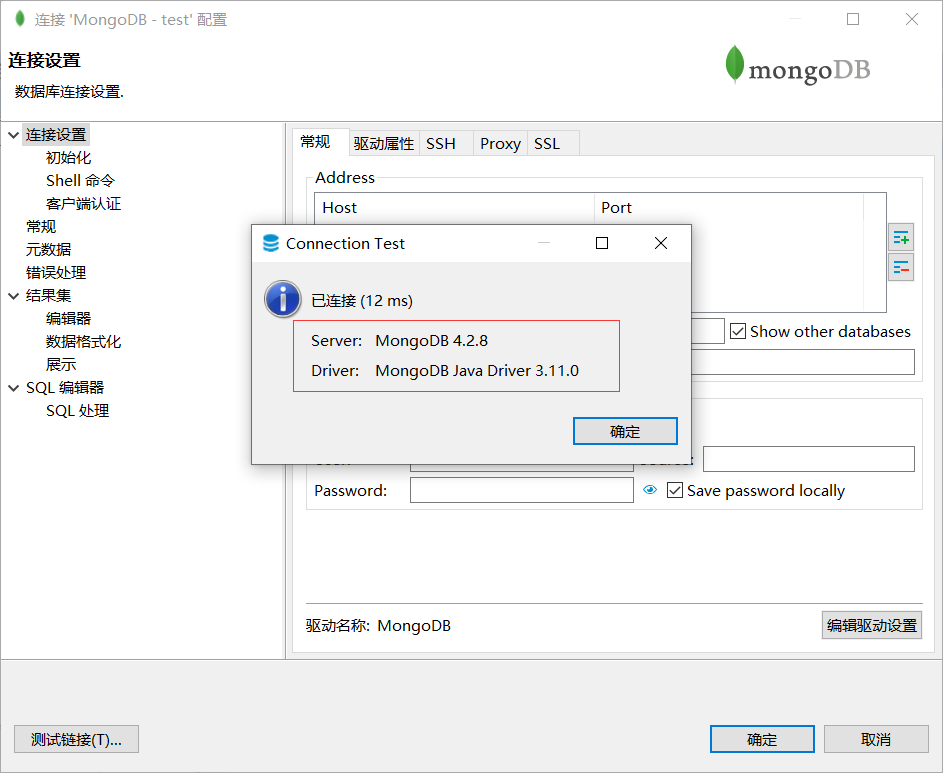Select 展示 tree item
Viewport: 943px width, 773px height.
point(61,365)
